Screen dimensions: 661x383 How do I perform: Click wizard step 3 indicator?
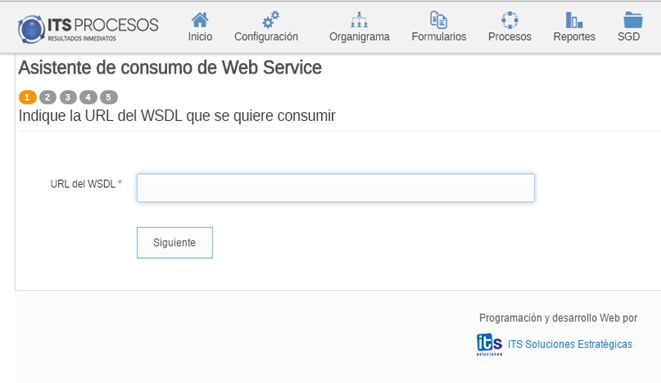[x=68, y=97]
